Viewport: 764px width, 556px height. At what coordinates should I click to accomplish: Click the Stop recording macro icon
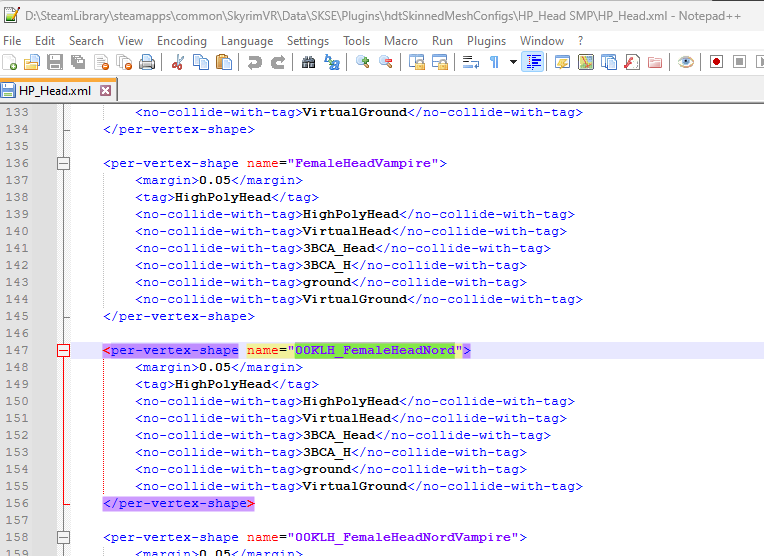739,62
